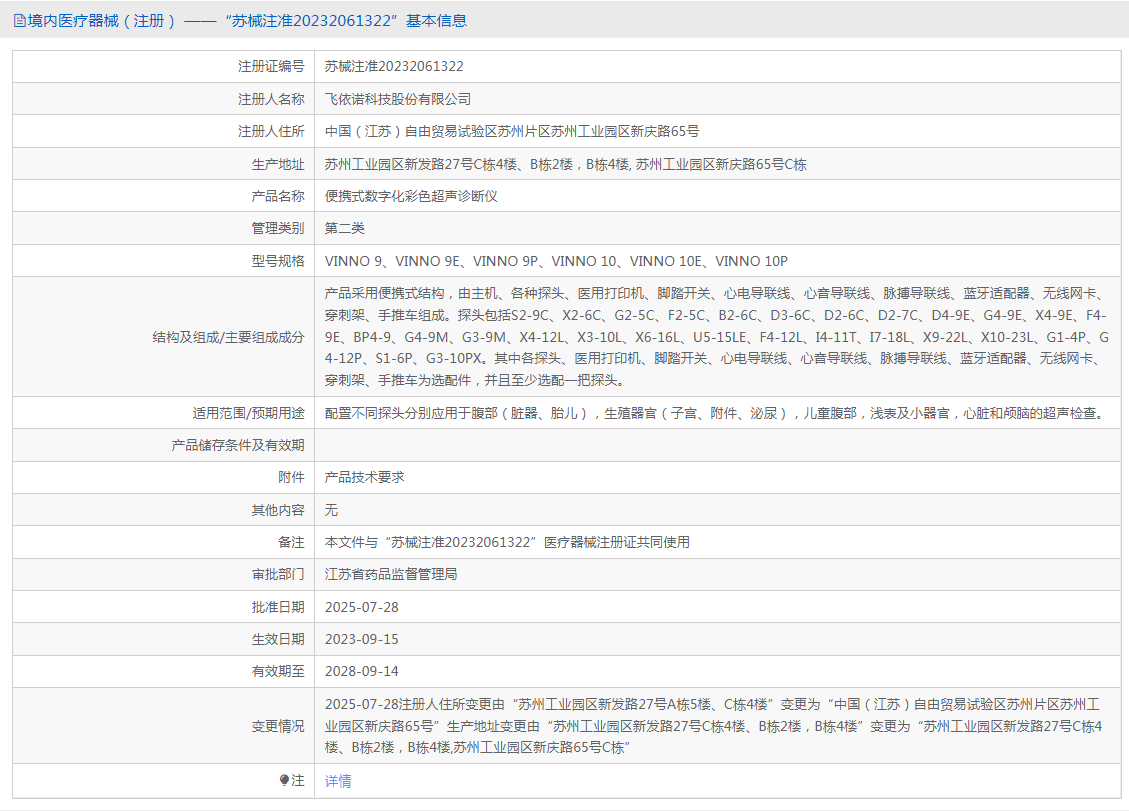The height and width of the screenshot is (811, 1129).
Task: Select the value 产品技术要求
Action: click(x=364, y=477)
